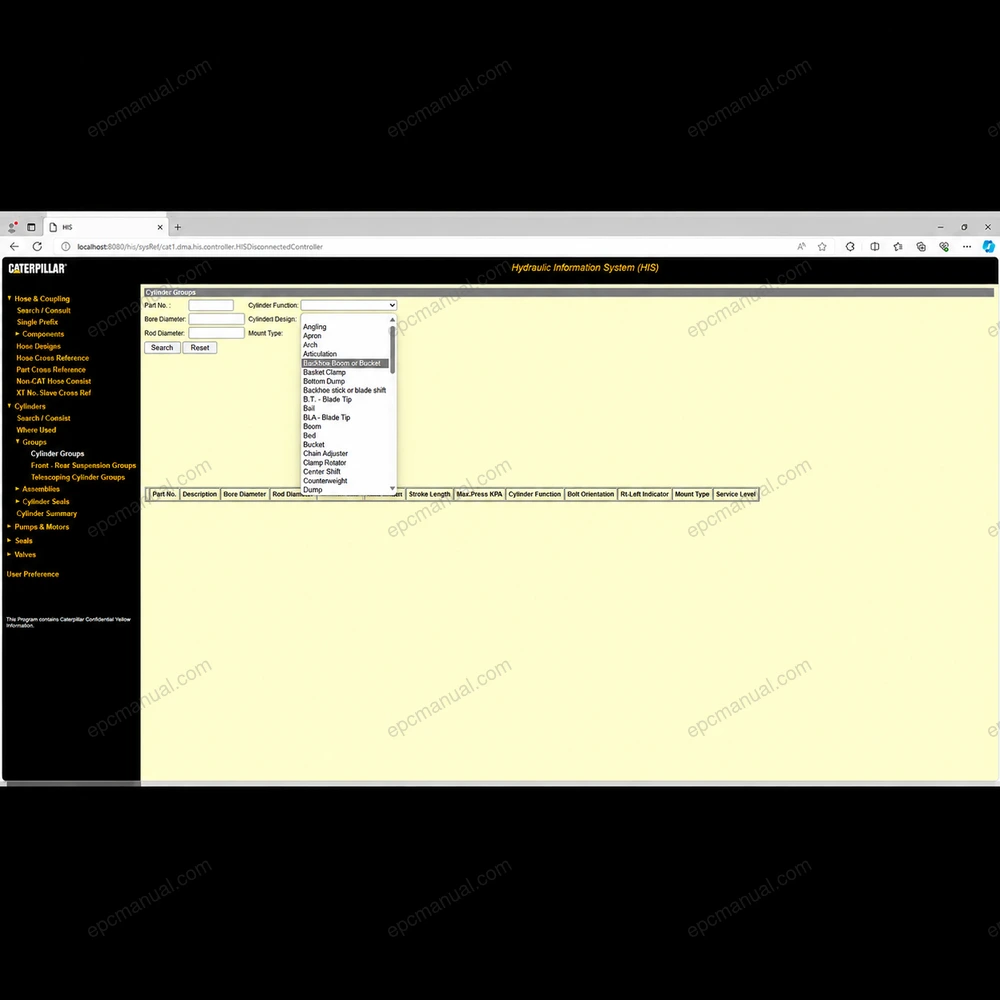Click the dropdown list scroll-down arrow

pos(392,489)
